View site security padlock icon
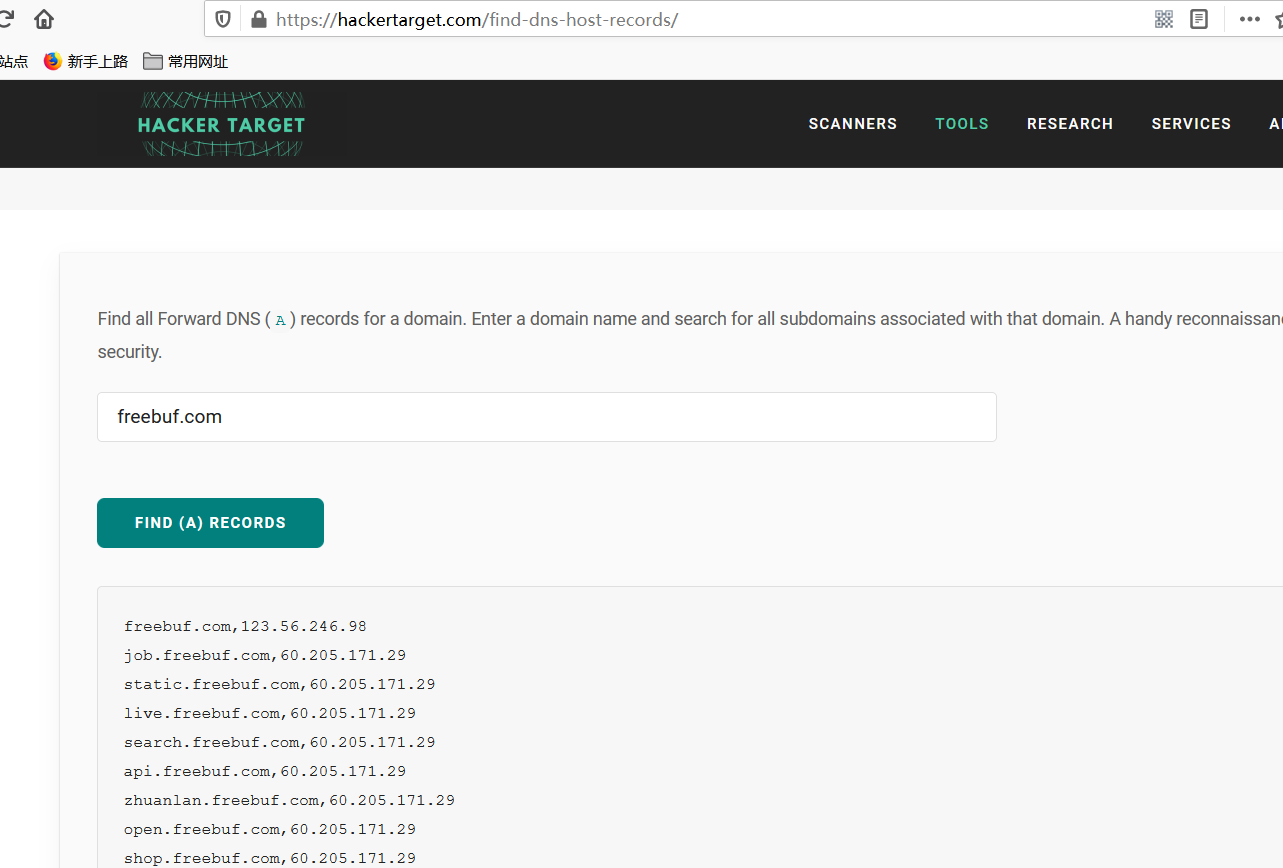Image resolution: width=1283 pixels, height=868 pixels. coord(259,19)
